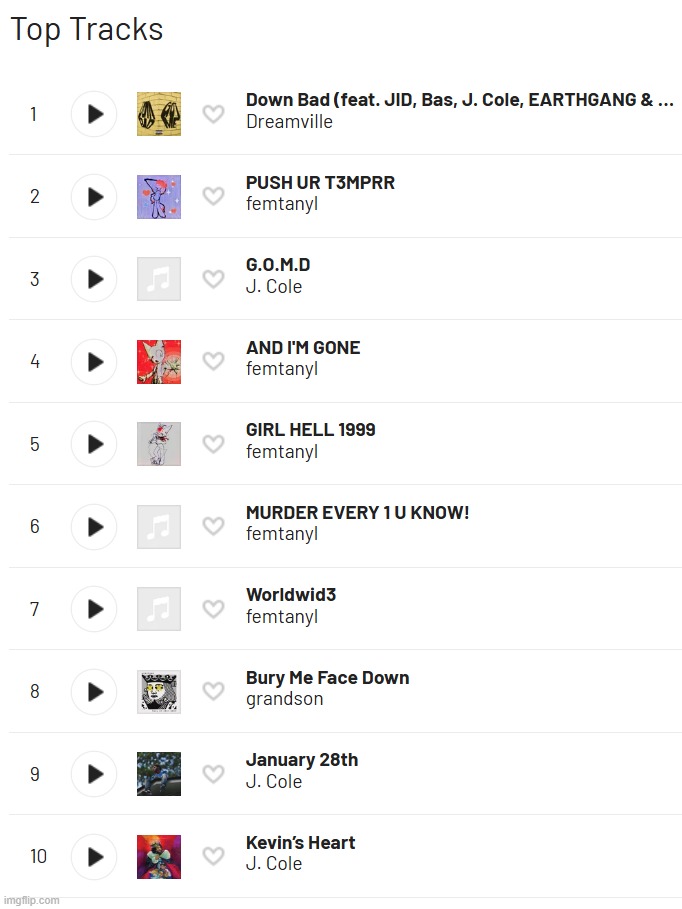Play PUSH UR T3MPRR track
The width and height of the screenshot is (682, 909).
click(x=94, y=197)
